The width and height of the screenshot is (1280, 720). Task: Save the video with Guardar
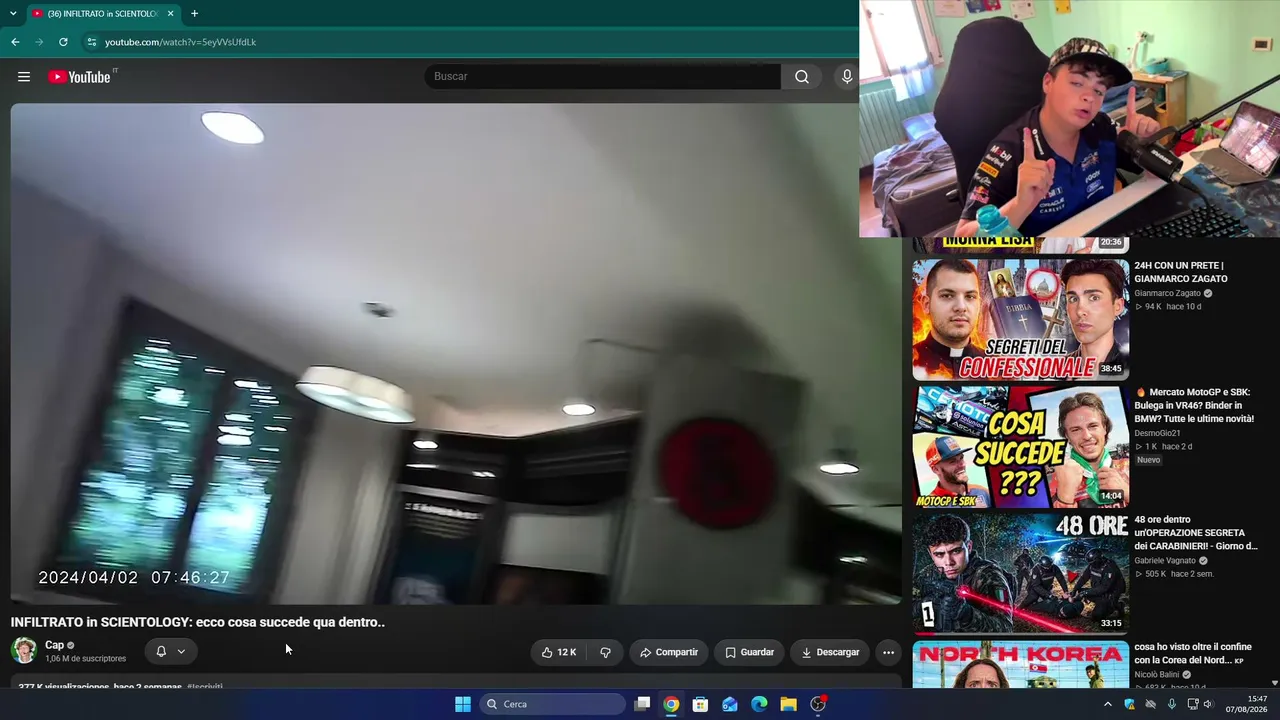[x=749, y=652]
